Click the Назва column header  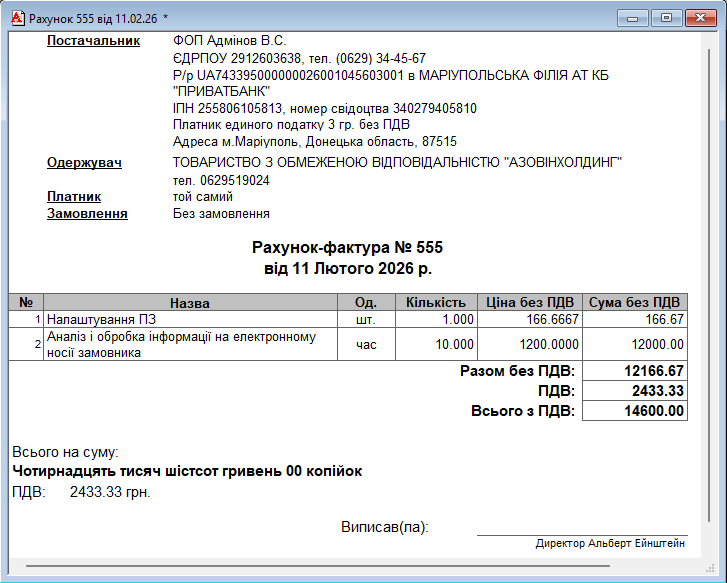point(189,303)
